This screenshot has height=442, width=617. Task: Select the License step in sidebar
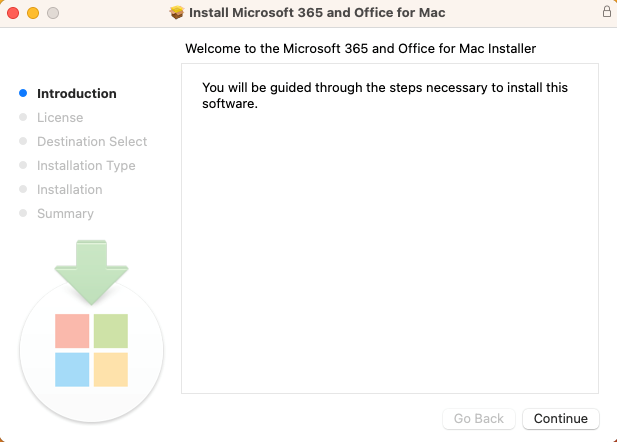click(60, 118)
